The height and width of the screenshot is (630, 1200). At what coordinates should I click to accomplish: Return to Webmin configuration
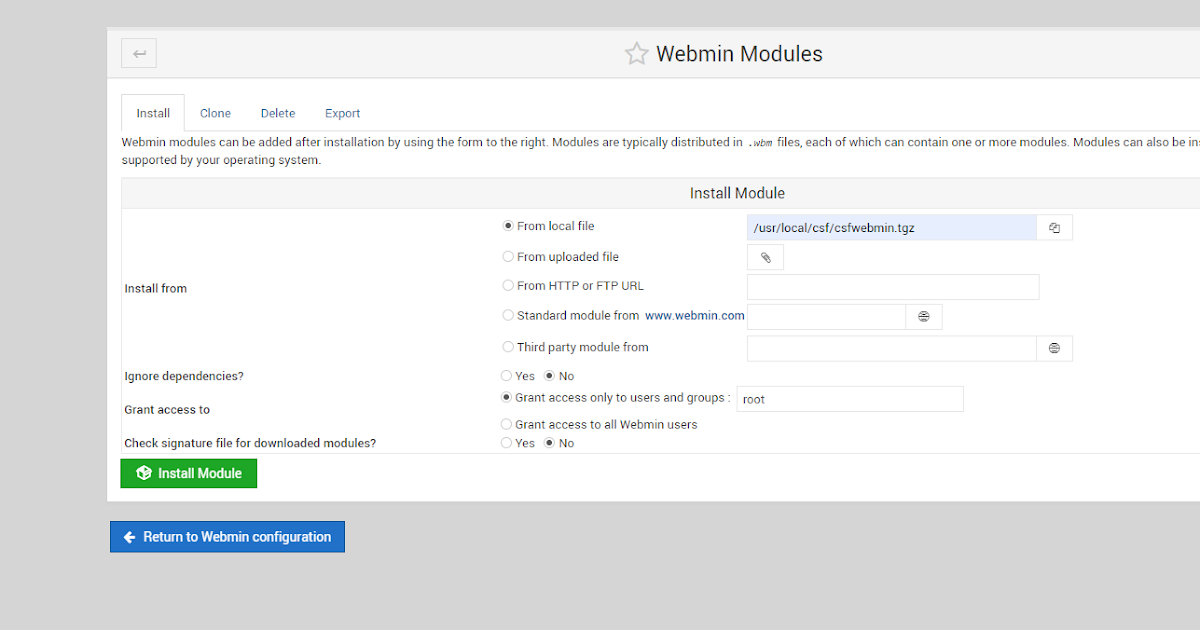coord(227,537)
